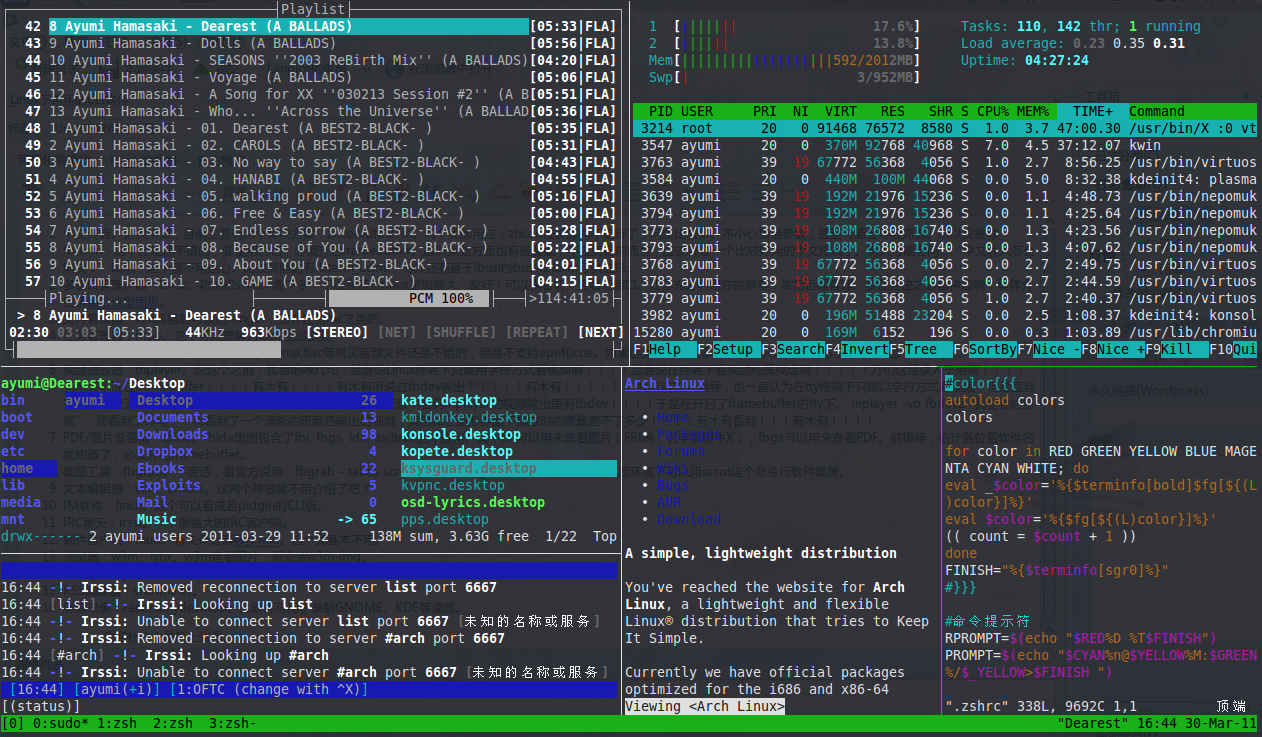Open the Packages link on Arch page
The width and height of the screenshot is (1262, 737).
pyautogui.click(x=688, y=434)
